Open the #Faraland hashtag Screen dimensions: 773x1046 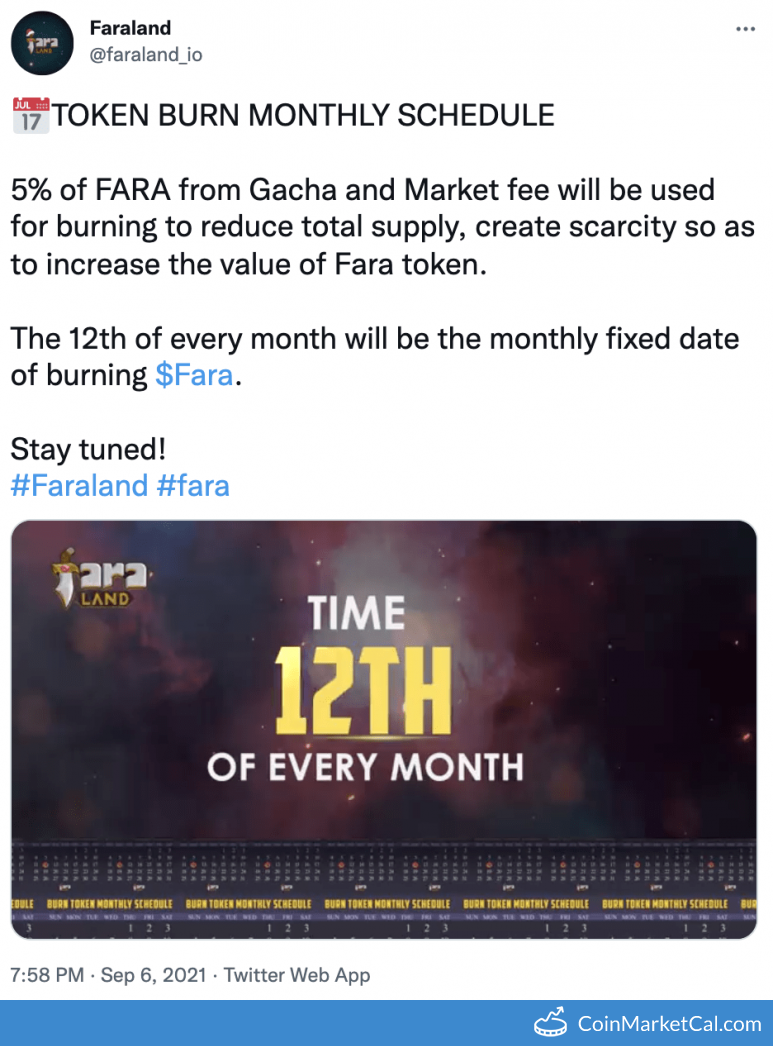tap(79, 486)
